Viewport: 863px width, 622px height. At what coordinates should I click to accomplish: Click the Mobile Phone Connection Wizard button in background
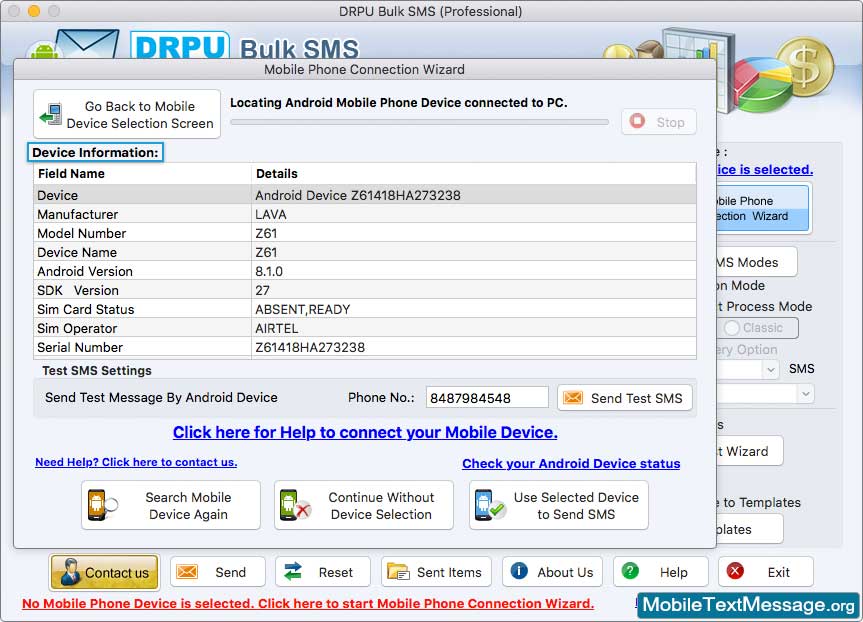(x=763, y=209)
